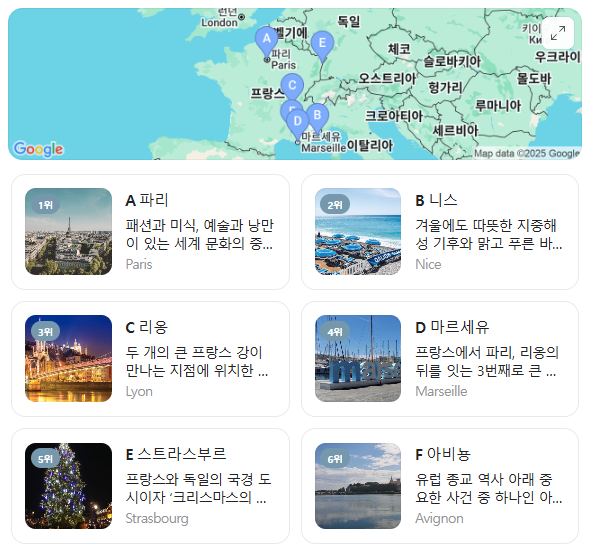
Task: Read the Nice description '겨울에도 따뜻한 지중해'
Action: (x=486, y=226)
